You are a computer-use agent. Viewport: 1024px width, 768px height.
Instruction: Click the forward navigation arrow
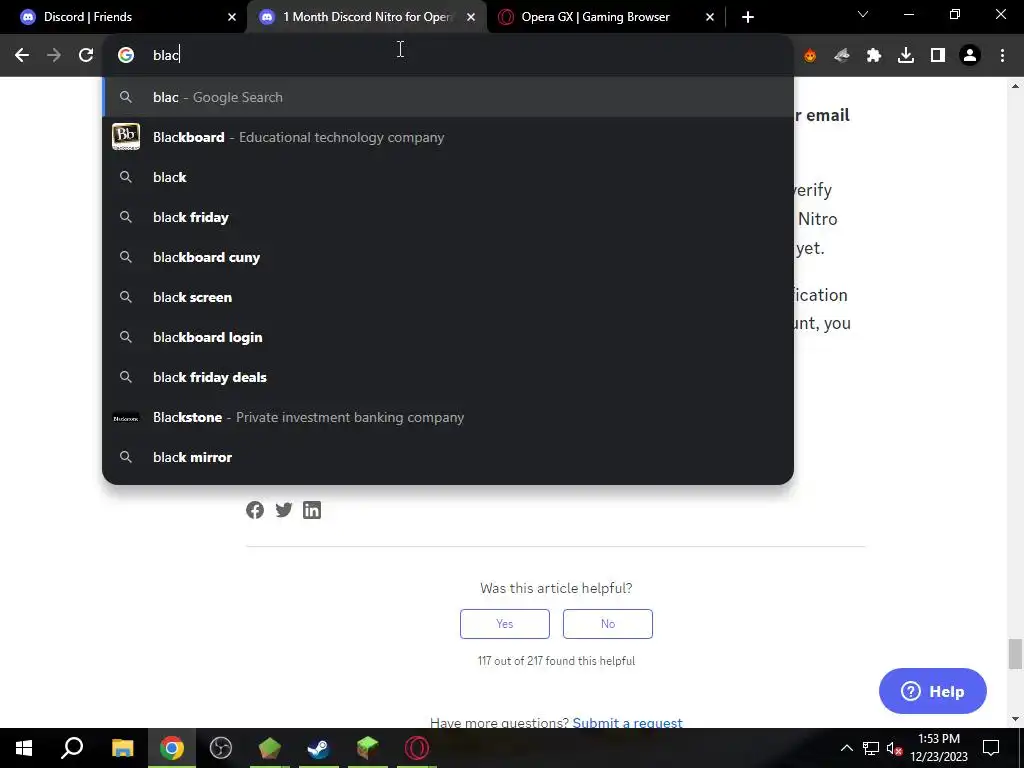pyautogui.click(x=54, y=56)
